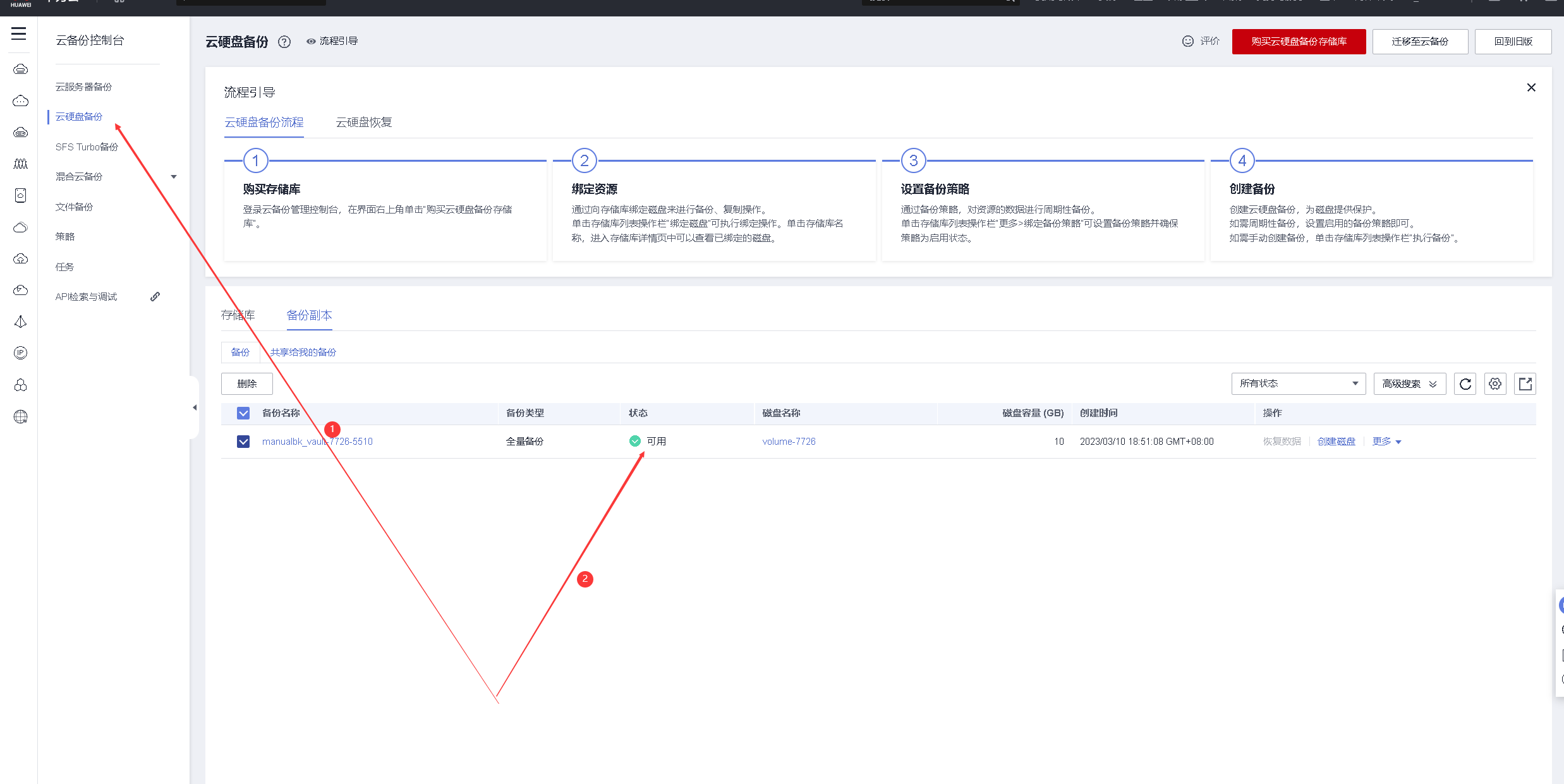
Task: Switch to 云硬盘恢复 tab
Action: tap(363, 122)
